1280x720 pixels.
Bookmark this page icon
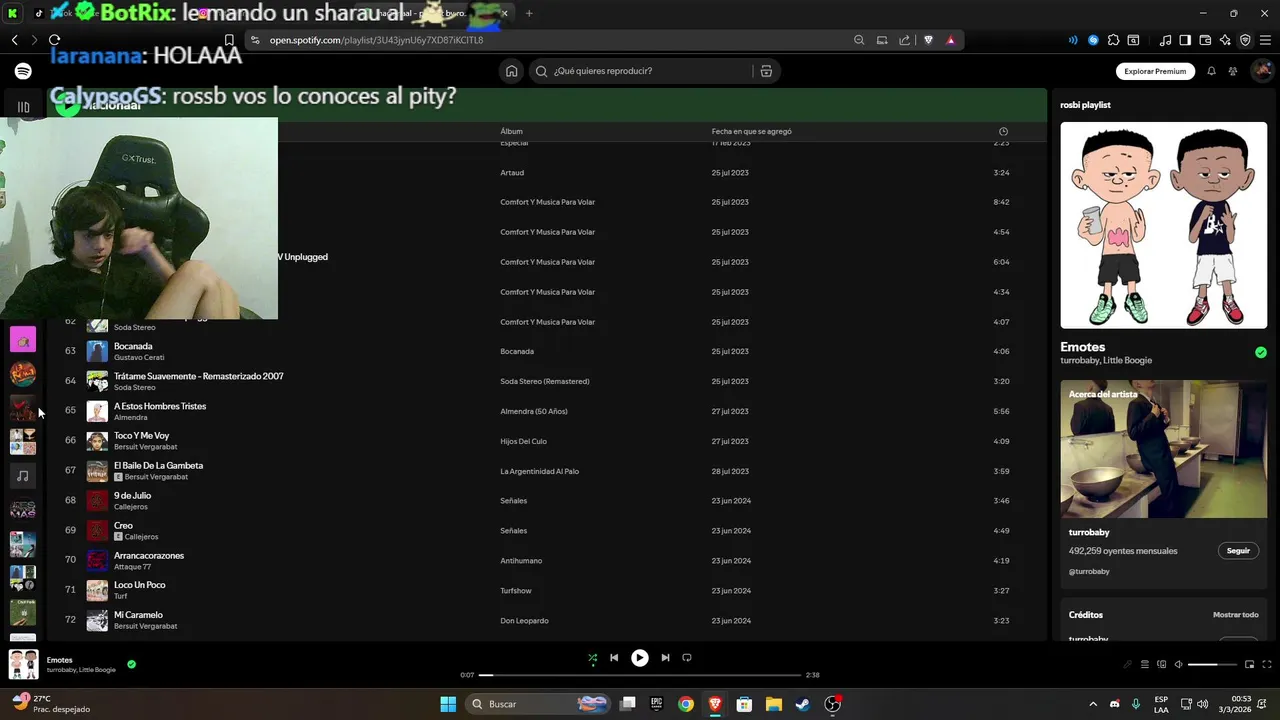tap(229, 40)
